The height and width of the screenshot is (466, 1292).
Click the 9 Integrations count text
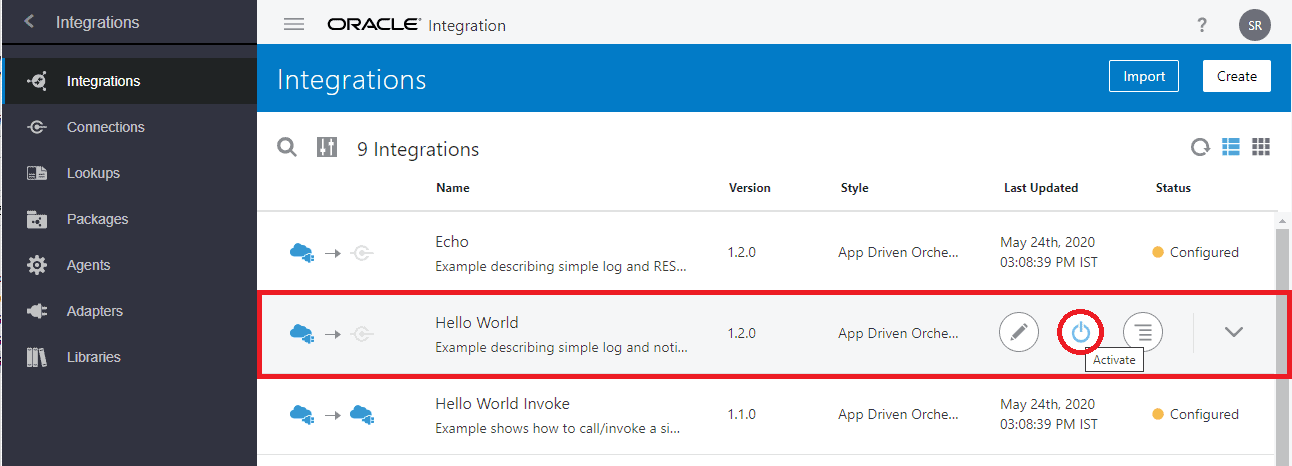click(418, 149)
